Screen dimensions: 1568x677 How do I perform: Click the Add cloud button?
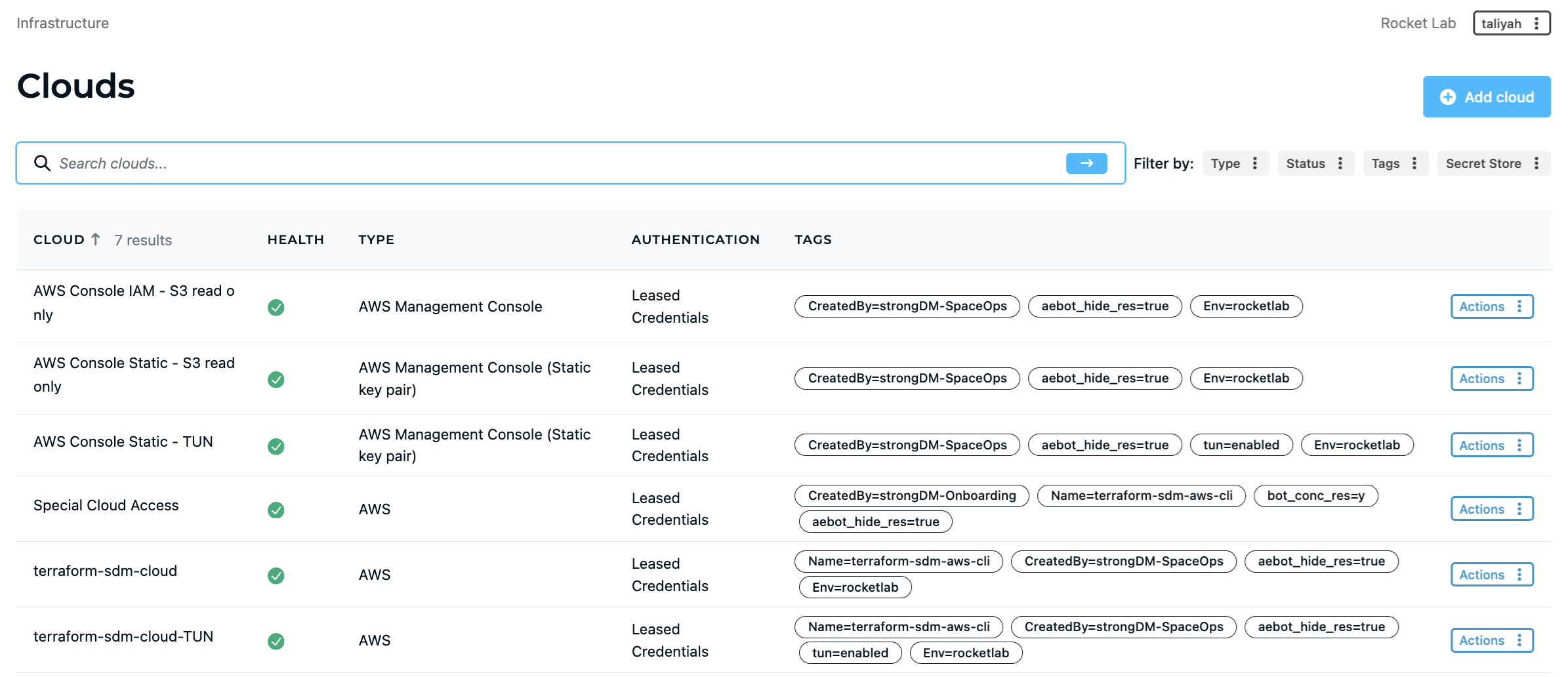point(1487,96)
